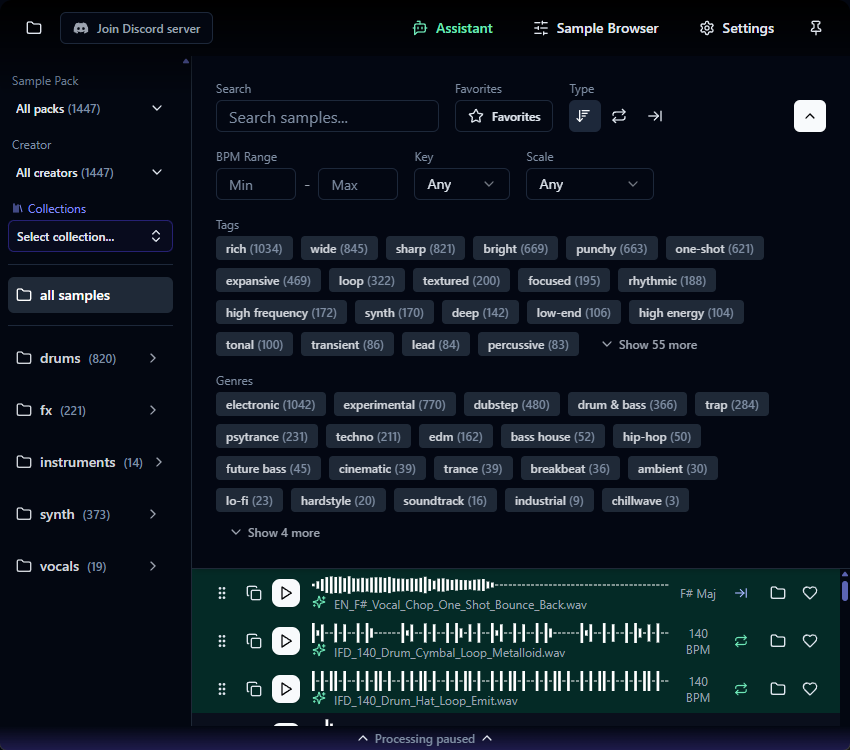
Task: Click folder icon on EN_F# vocal chop row
Action: pyautogui.click(x=777, y=593)
